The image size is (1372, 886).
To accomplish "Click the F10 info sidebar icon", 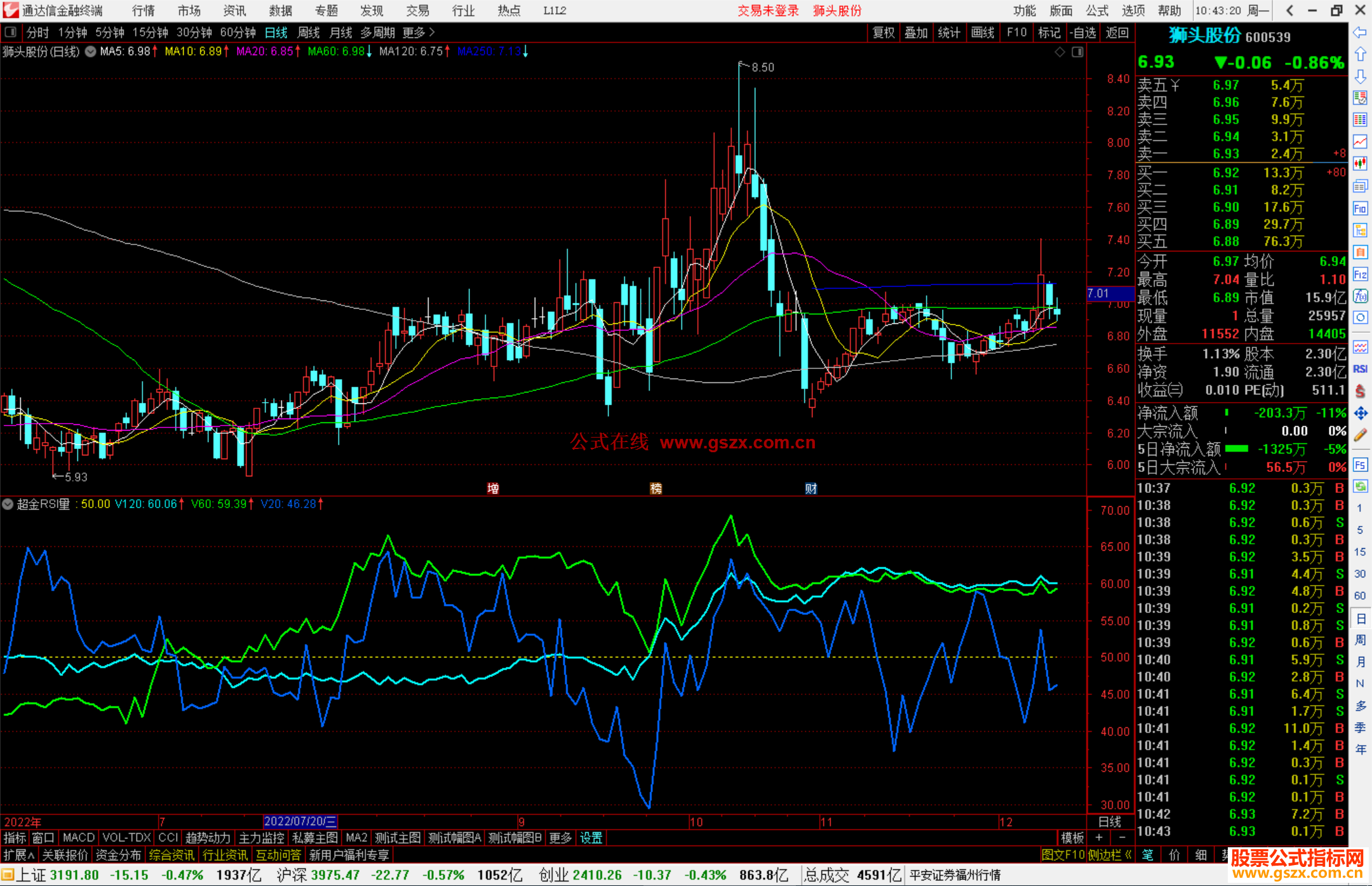I will click(1360, 208).
